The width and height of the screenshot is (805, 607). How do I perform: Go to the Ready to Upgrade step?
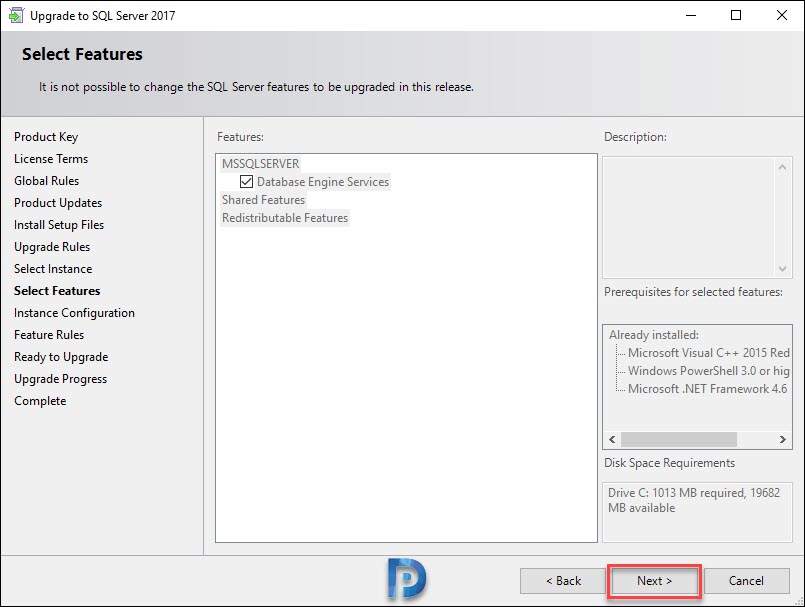click(x=61, y=357)
